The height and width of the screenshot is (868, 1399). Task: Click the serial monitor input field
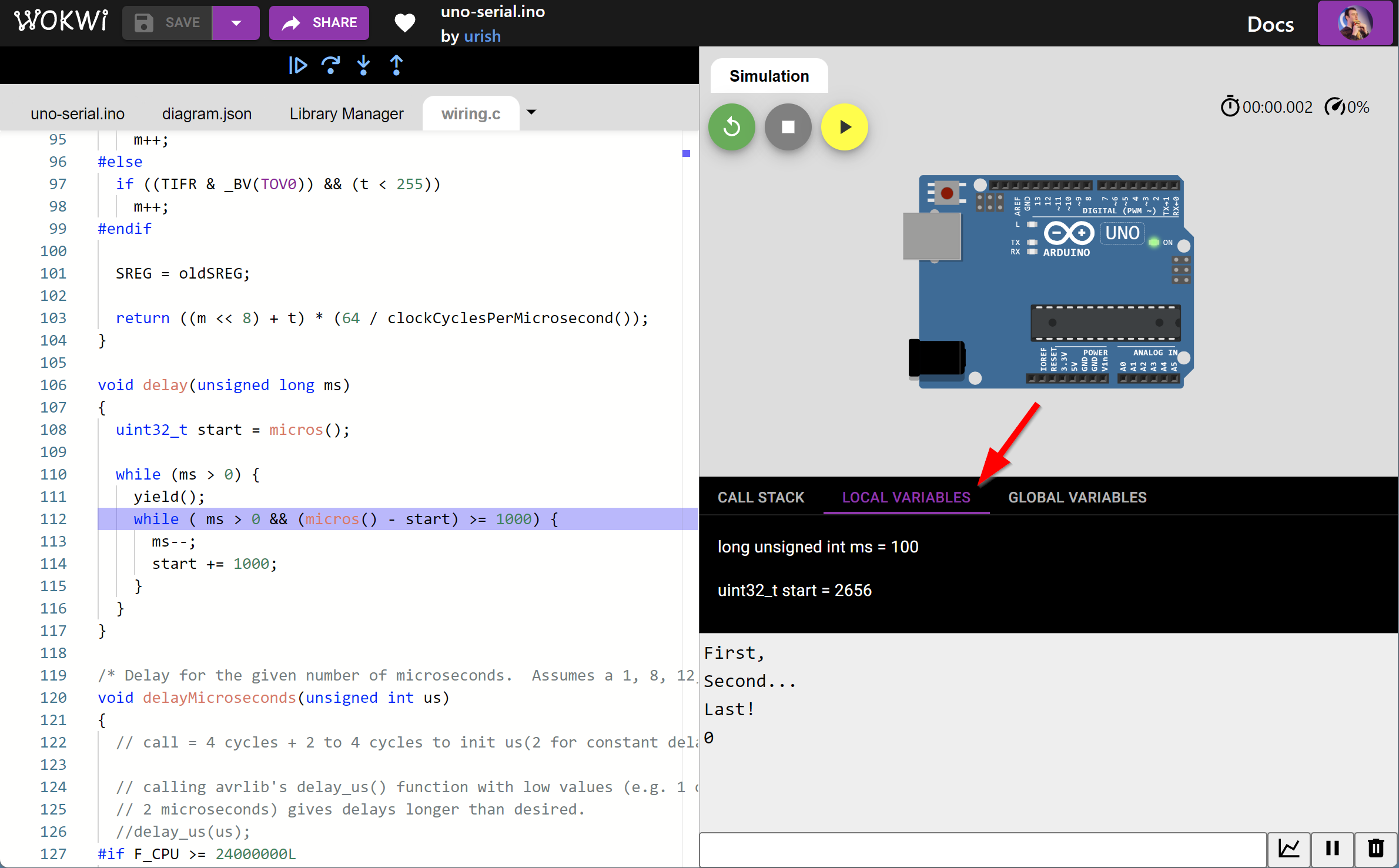tap(982, 849)
